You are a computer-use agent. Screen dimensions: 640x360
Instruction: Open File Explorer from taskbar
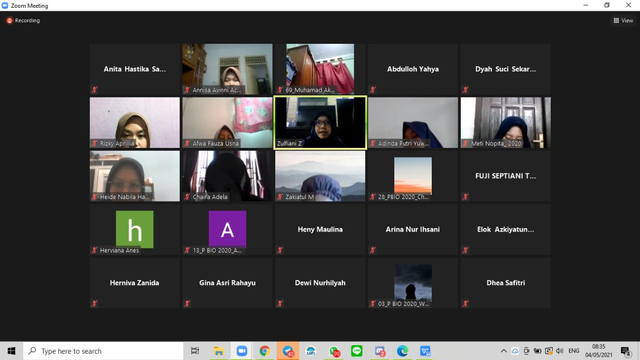pyautogui.click(x=218, y=351)
